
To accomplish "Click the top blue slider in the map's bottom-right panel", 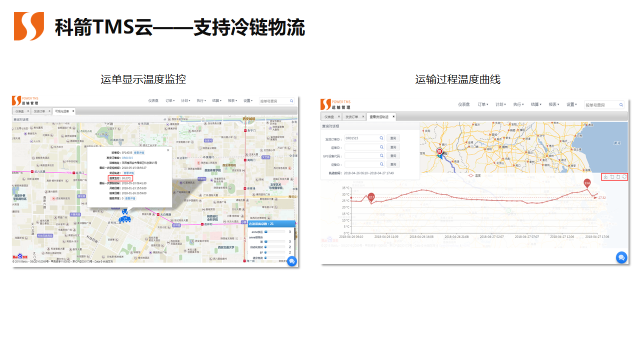I will coord(266,231).
